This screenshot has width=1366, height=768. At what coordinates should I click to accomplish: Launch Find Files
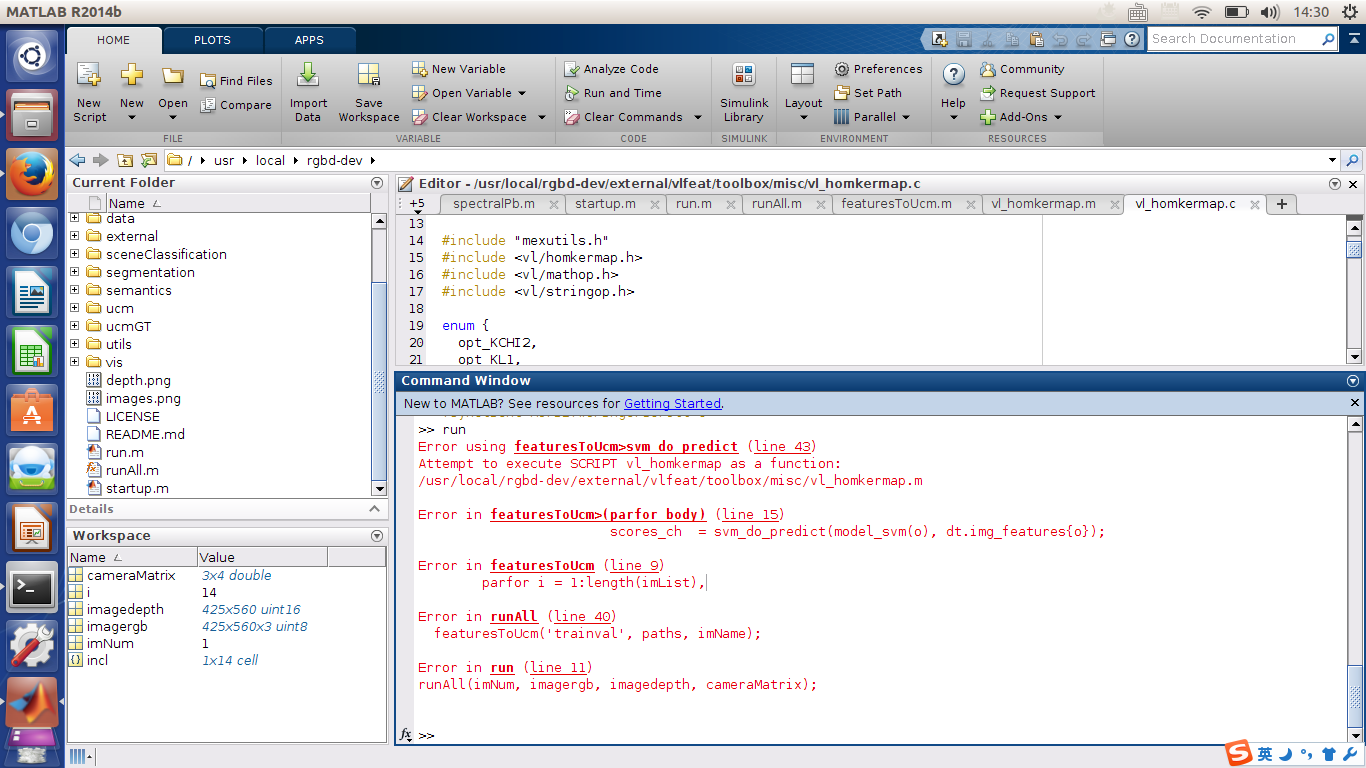pos(236,81)
